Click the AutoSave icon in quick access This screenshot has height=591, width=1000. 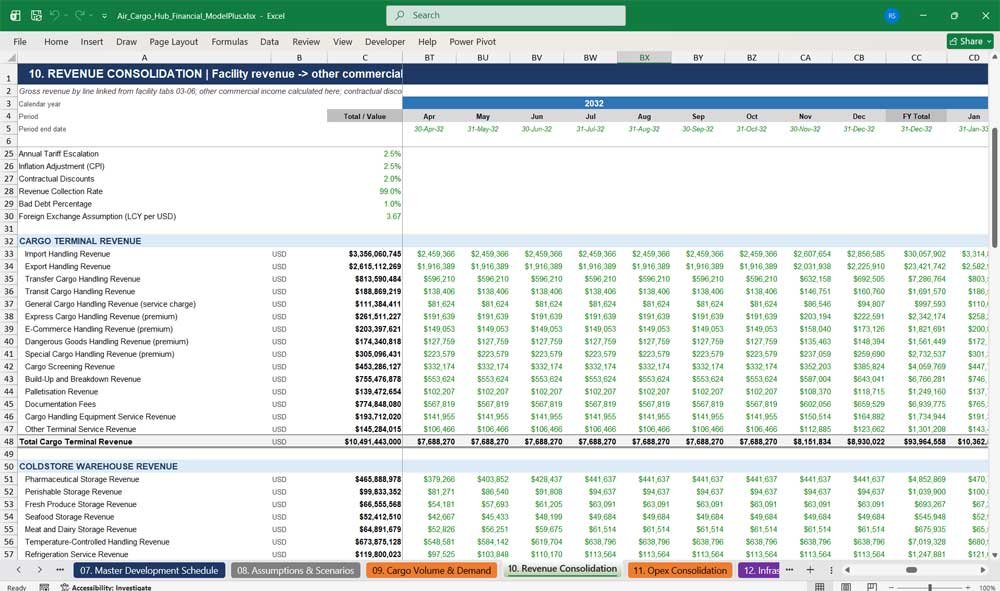click(x=36, y=15)
